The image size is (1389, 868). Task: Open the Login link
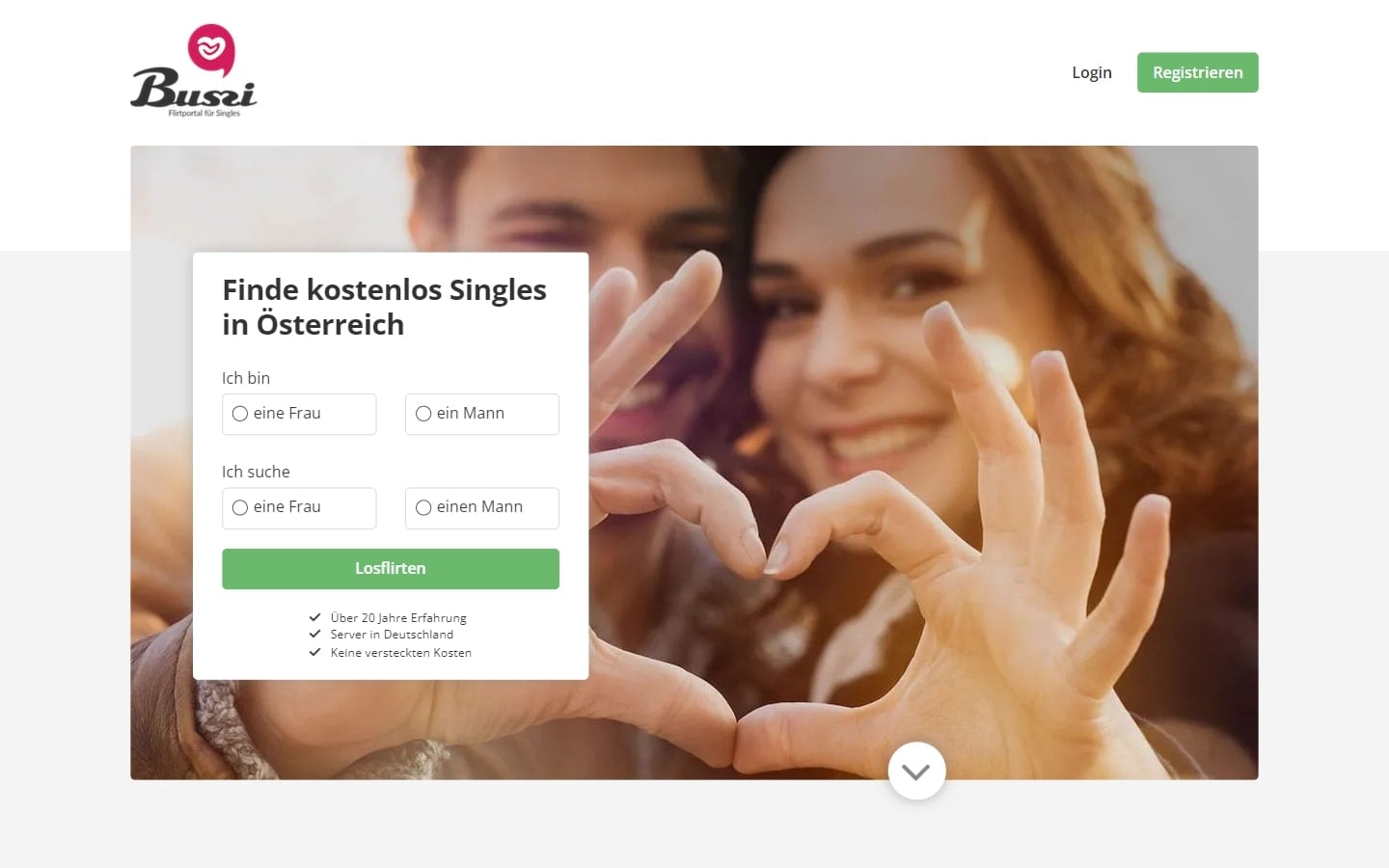pos(1092,72)
